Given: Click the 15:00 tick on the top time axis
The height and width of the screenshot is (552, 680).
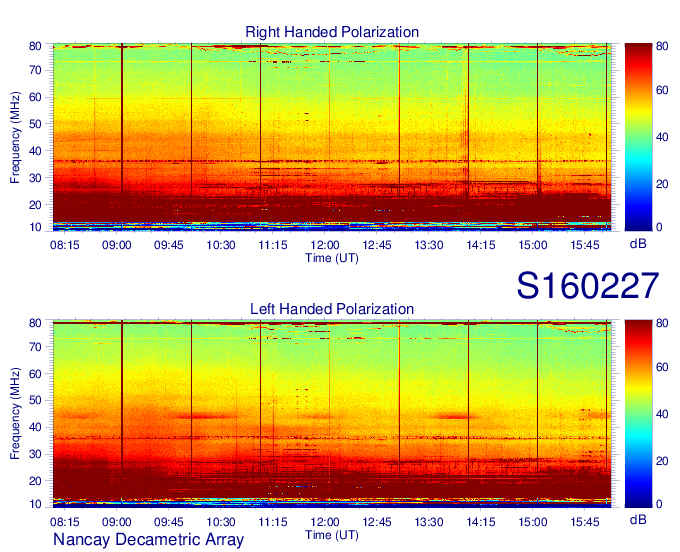Looking at the screenshot, I should coord(533,245).
